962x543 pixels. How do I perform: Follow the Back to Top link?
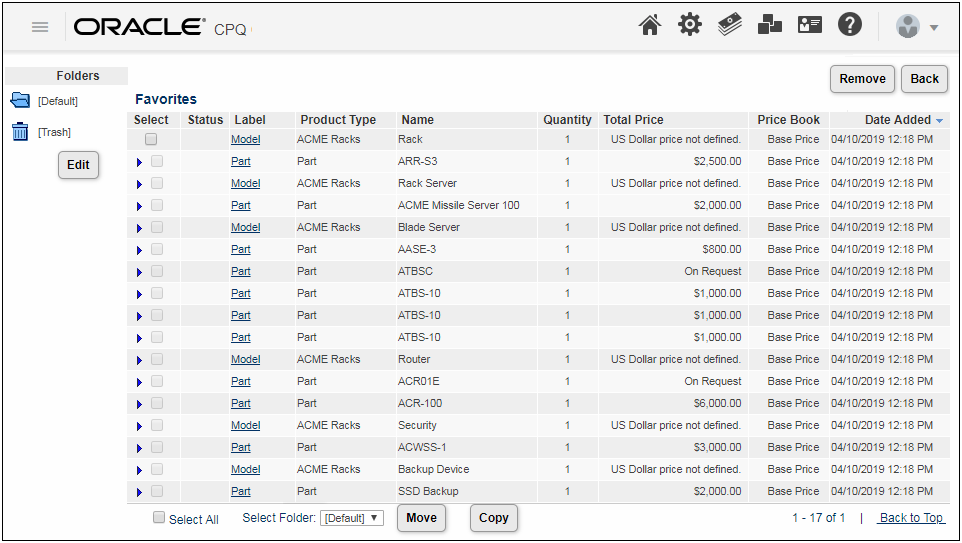[910, 518]
